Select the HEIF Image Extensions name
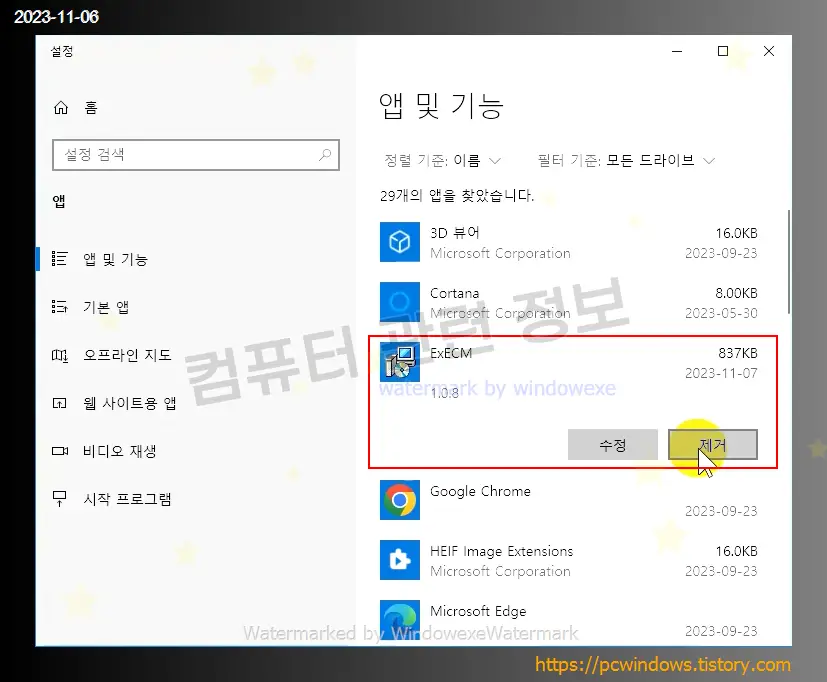The width and height of the screenshot is (827, 682). tap(502, 551)
